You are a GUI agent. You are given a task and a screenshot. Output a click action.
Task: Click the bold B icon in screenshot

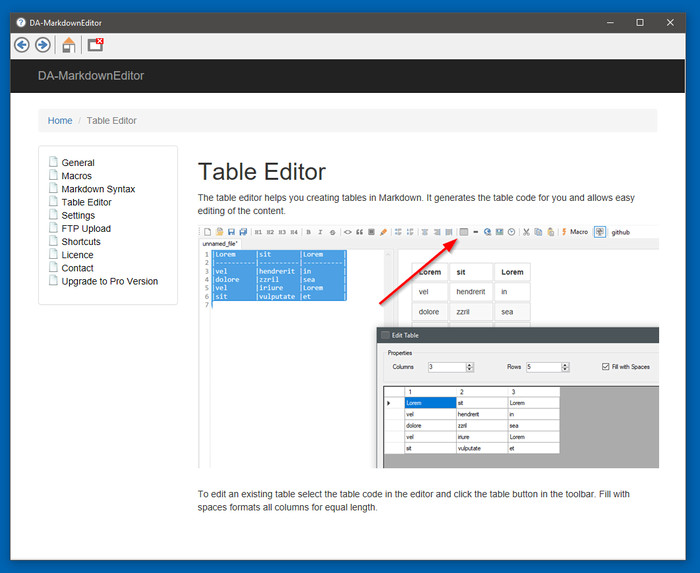click(308, 232)
